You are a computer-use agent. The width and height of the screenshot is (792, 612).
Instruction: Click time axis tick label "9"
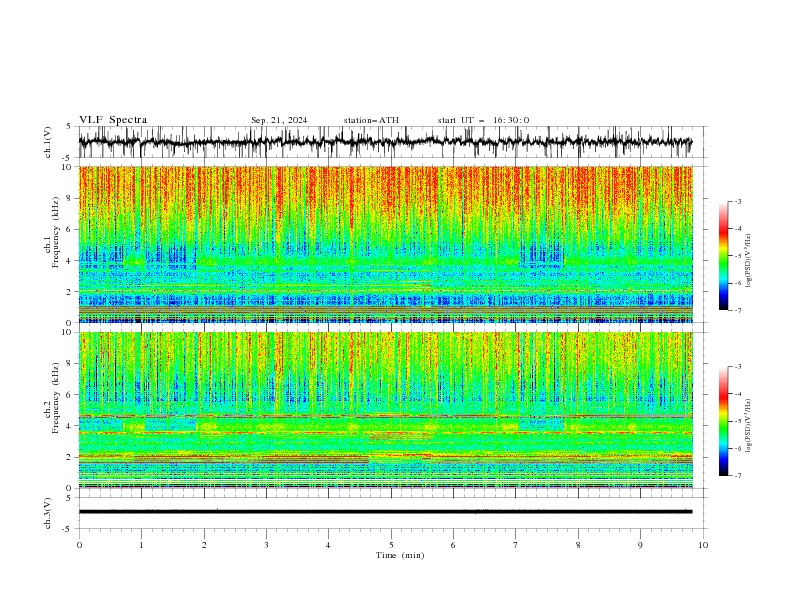pos(640,545)
